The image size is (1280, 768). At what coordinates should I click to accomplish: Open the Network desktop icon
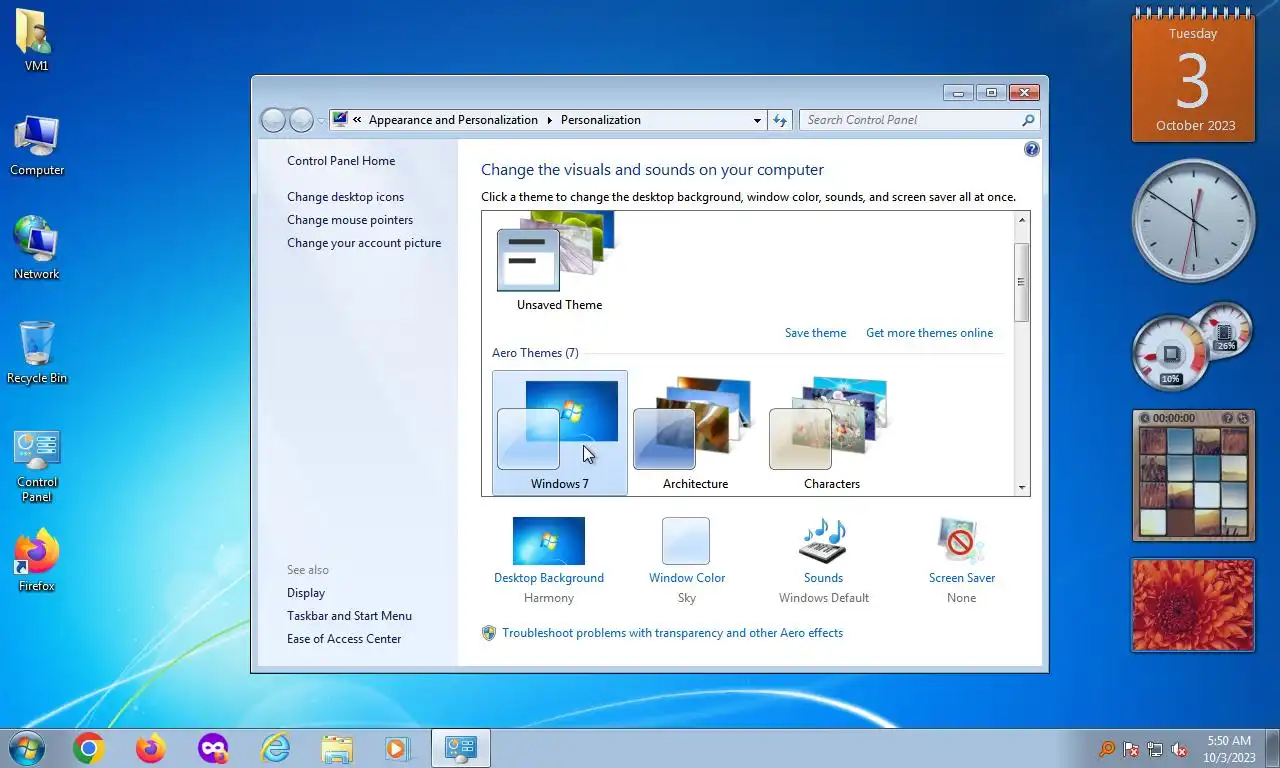pos(37,248)
